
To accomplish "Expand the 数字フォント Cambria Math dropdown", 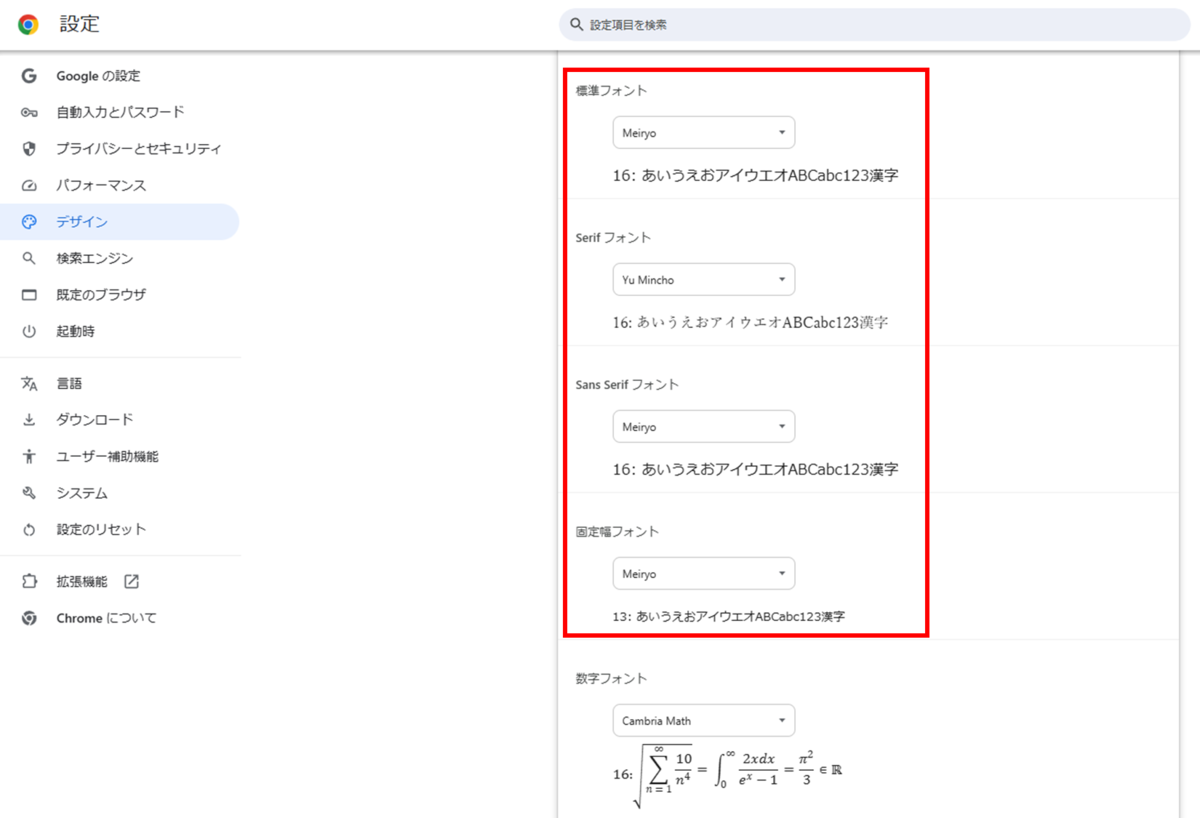I will [703, 720].
